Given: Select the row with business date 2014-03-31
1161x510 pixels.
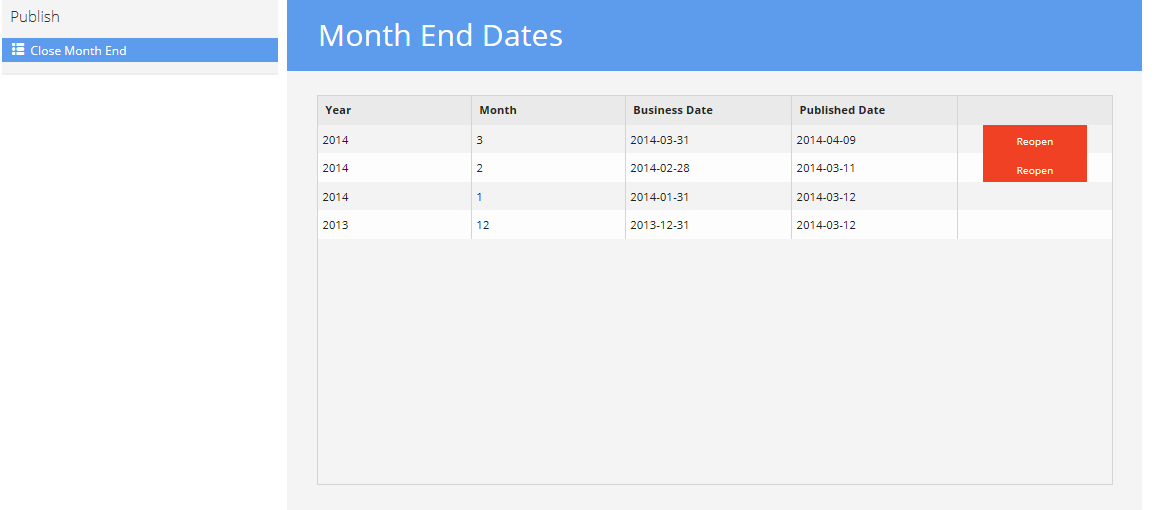Looking at the screenshot, I should [x=715, y=139].
